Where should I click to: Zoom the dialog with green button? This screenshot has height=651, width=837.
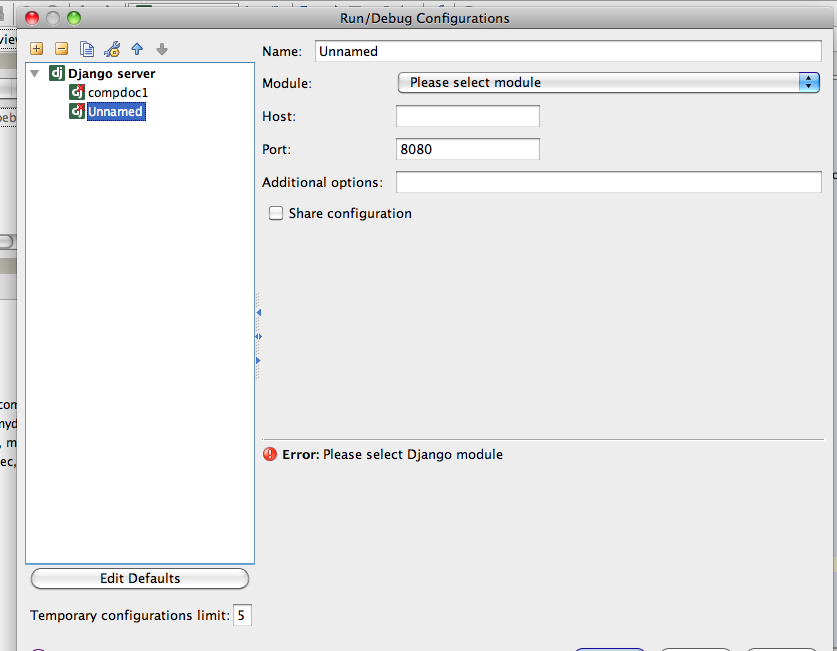74,18
